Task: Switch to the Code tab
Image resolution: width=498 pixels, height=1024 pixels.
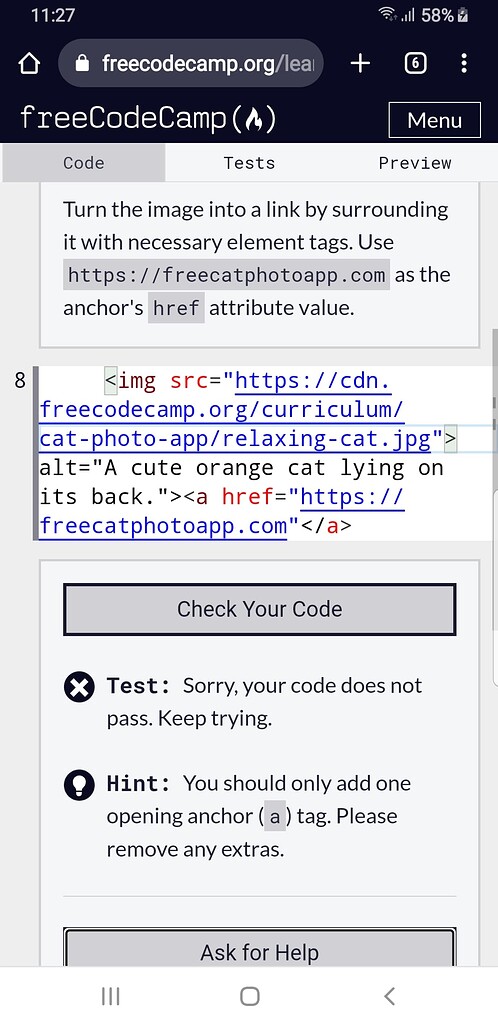Action: [x=84, y=163]
